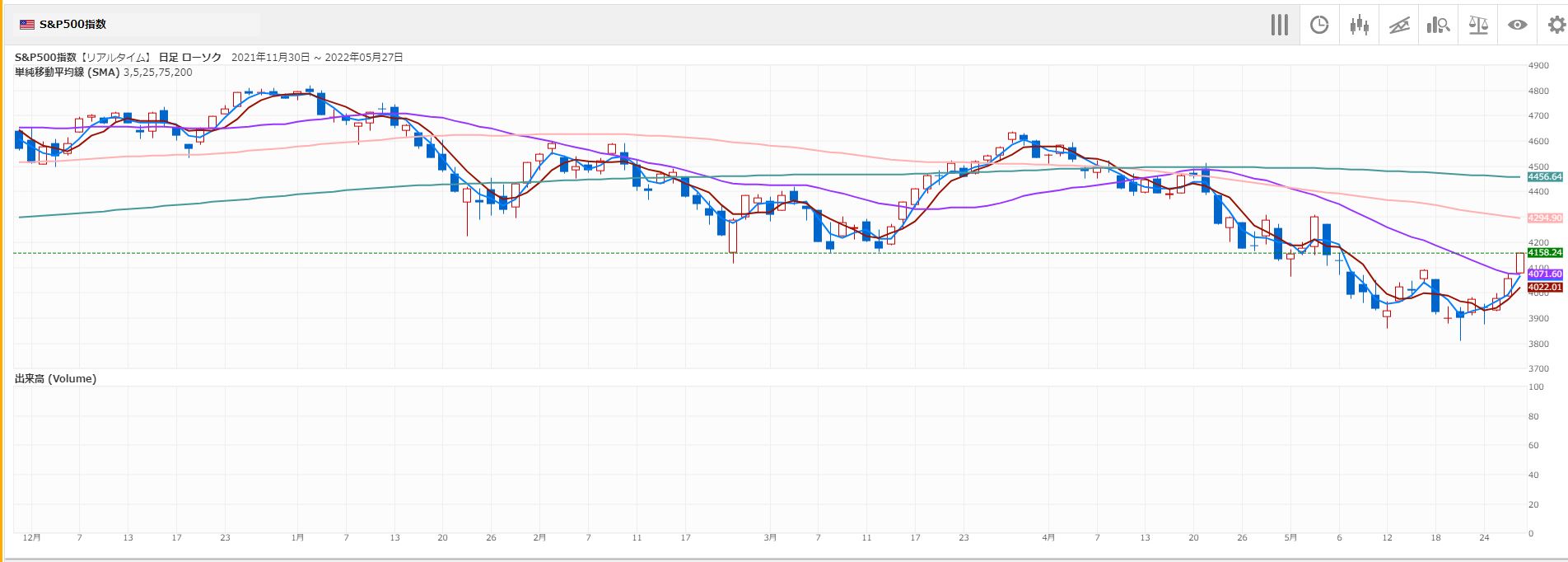This screenshot has width=1568, height=562.
Task: Click the S&P500指数 title label
Action: point(72,25)
